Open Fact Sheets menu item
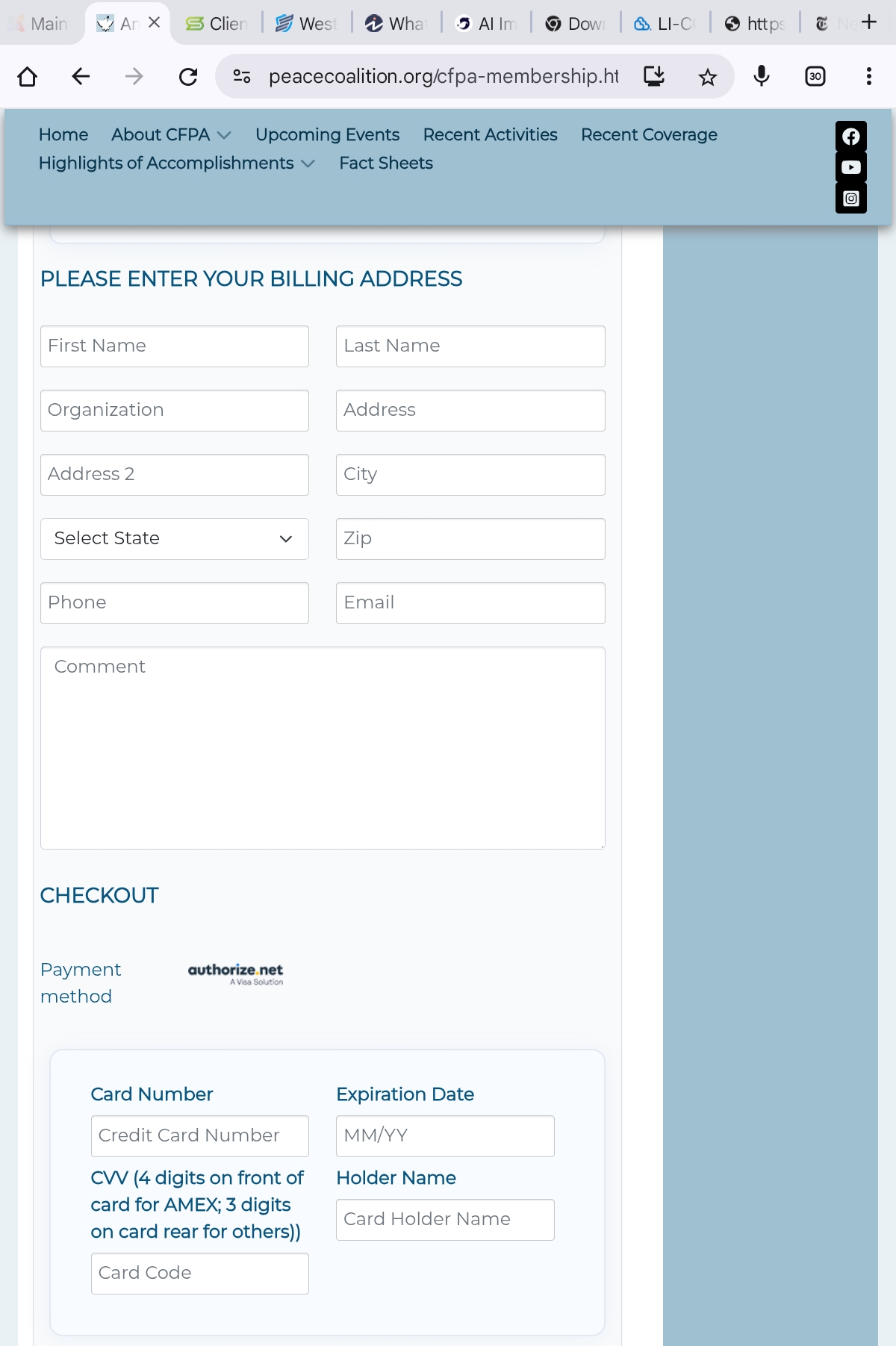 tap(385, 163)
